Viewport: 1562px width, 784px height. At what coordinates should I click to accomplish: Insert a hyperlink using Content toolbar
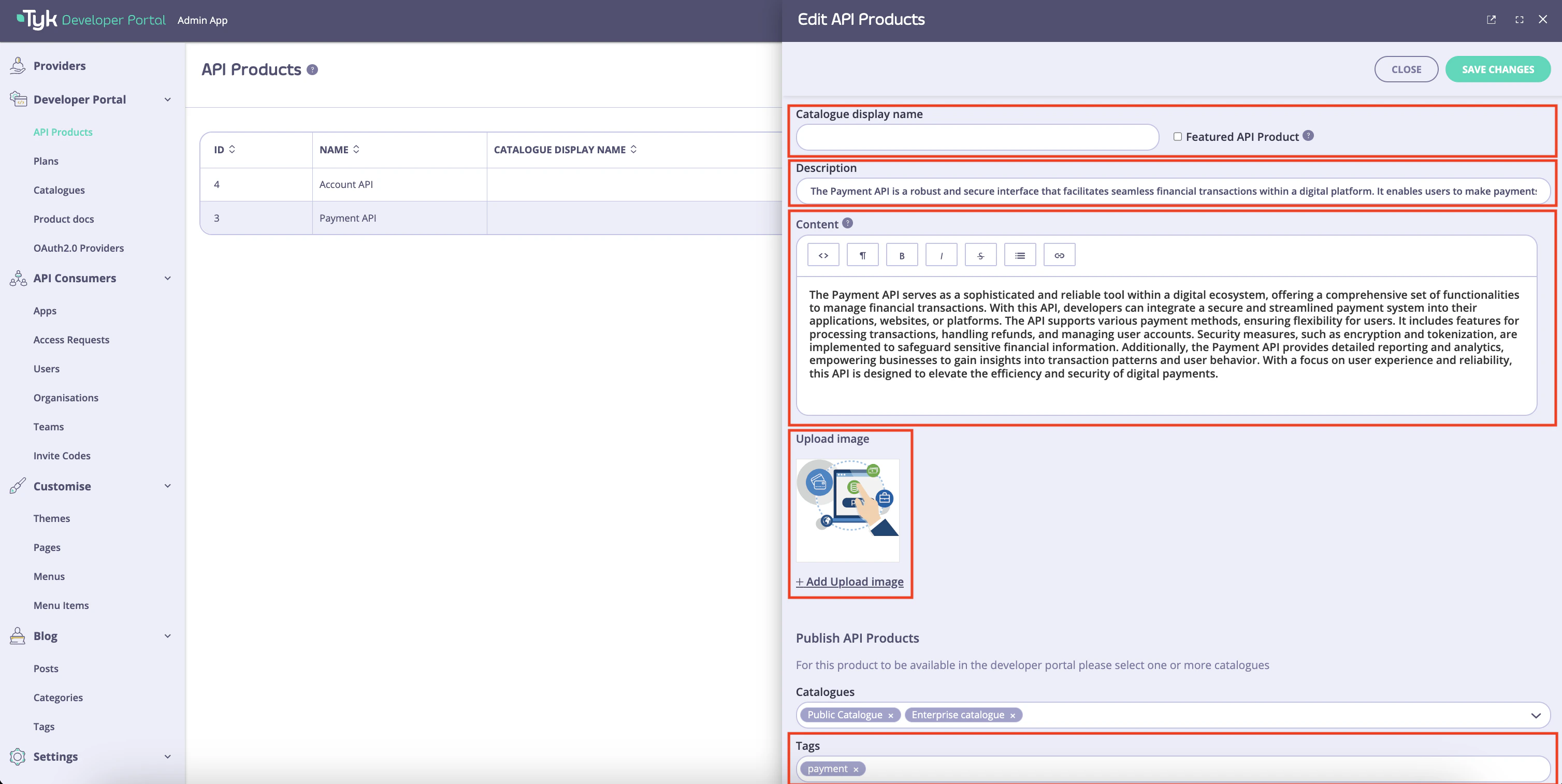pos(1059,255)
